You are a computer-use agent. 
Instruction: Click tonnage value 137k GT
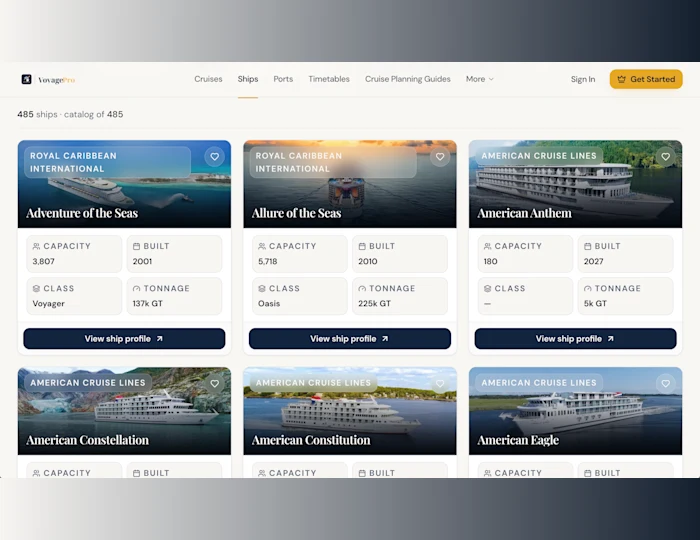pos(147,303)
